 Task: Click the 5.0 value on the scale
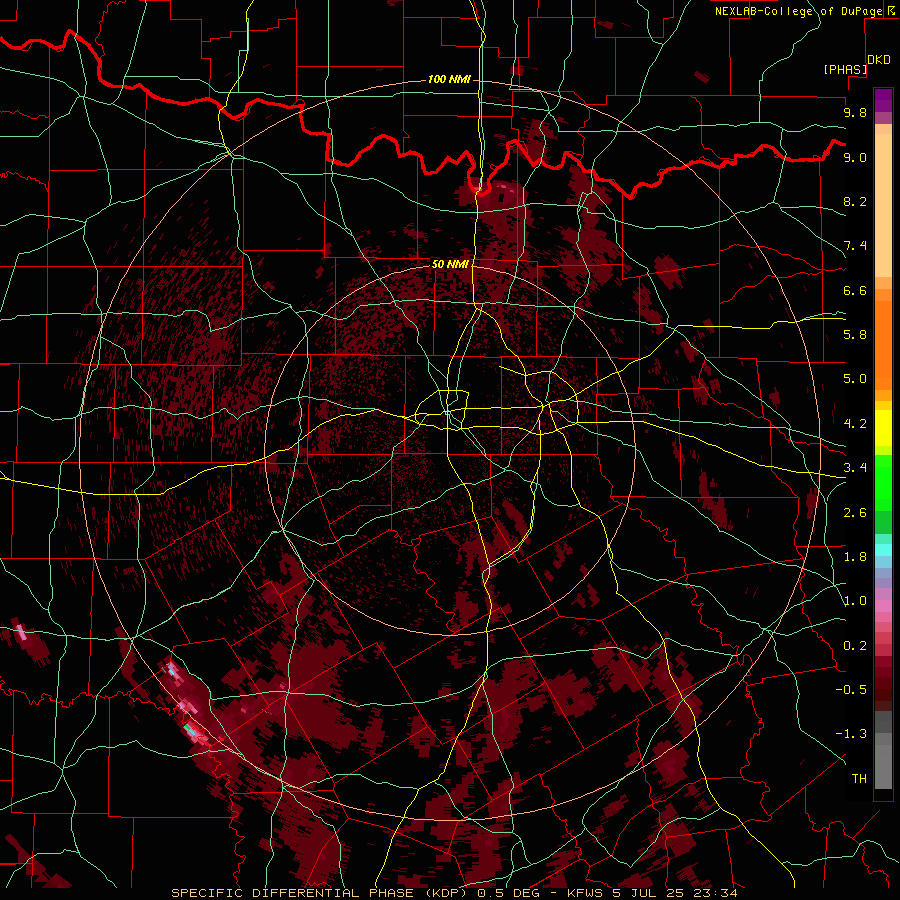pos(855,379)
